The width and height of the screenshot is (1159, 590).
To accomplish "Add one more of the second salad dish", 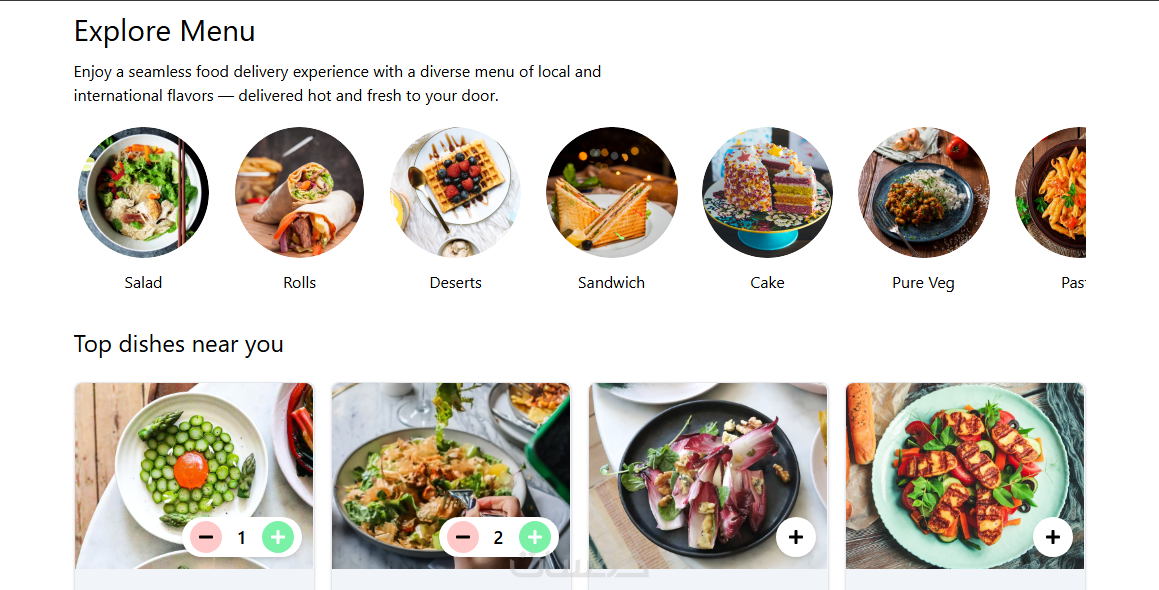I will (x=535, y=538).
